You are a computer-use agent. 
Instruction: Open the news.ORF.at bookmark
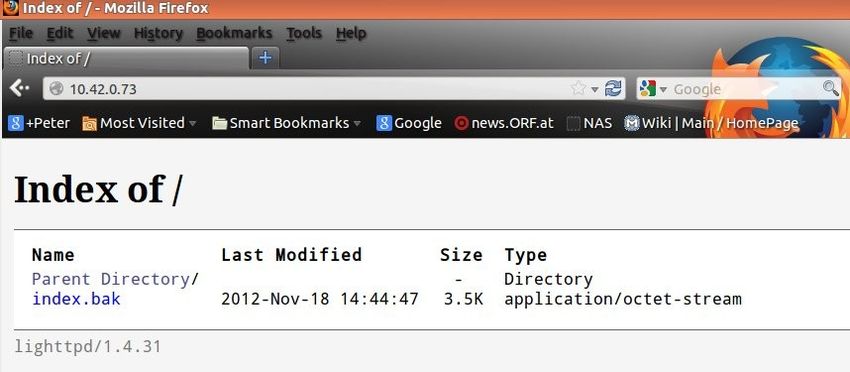click(504, 124)
